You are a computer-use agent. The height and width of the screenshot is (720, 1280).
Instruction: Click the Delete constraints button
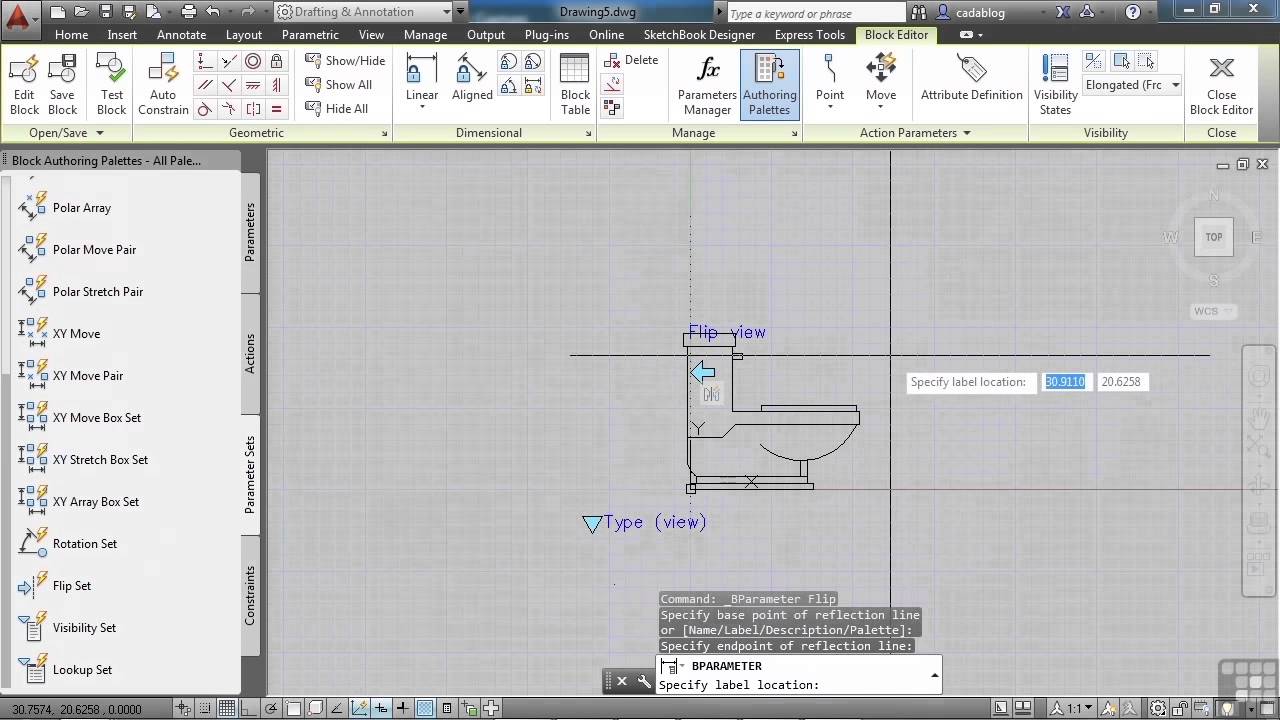coord(631,60)
